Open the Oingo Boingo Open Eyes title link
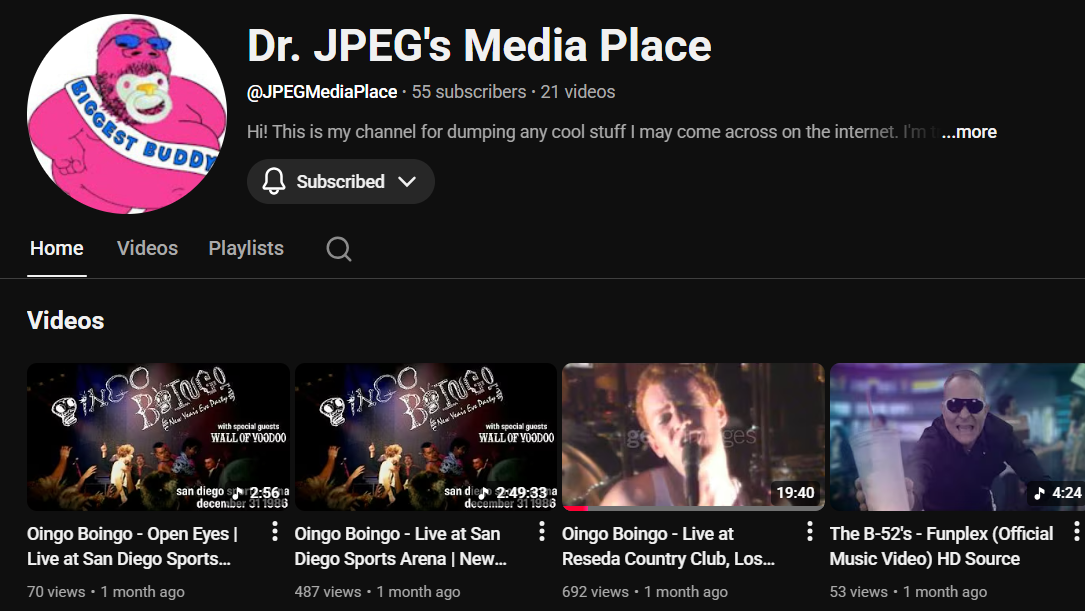 pos(132,546)
